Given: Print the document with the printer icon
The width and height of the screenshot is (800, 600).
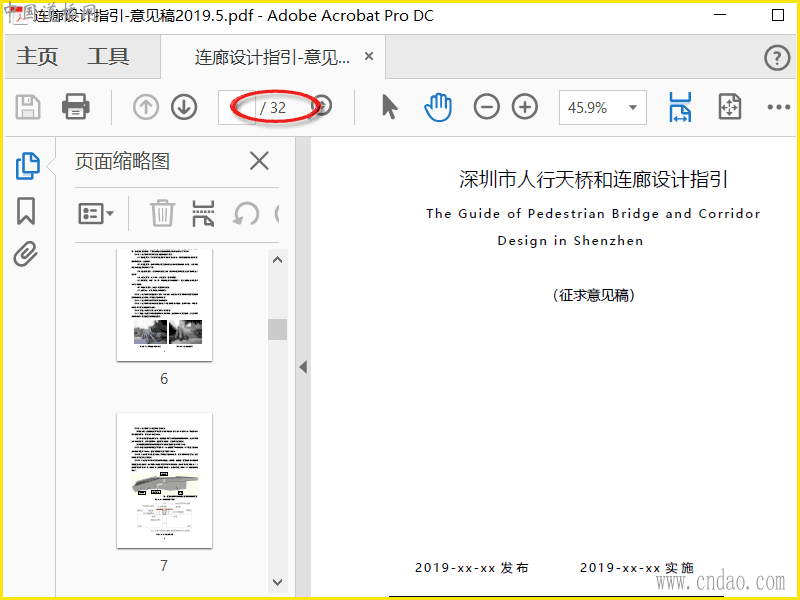Looking at the screenshot, I should [x=76, y=107].
